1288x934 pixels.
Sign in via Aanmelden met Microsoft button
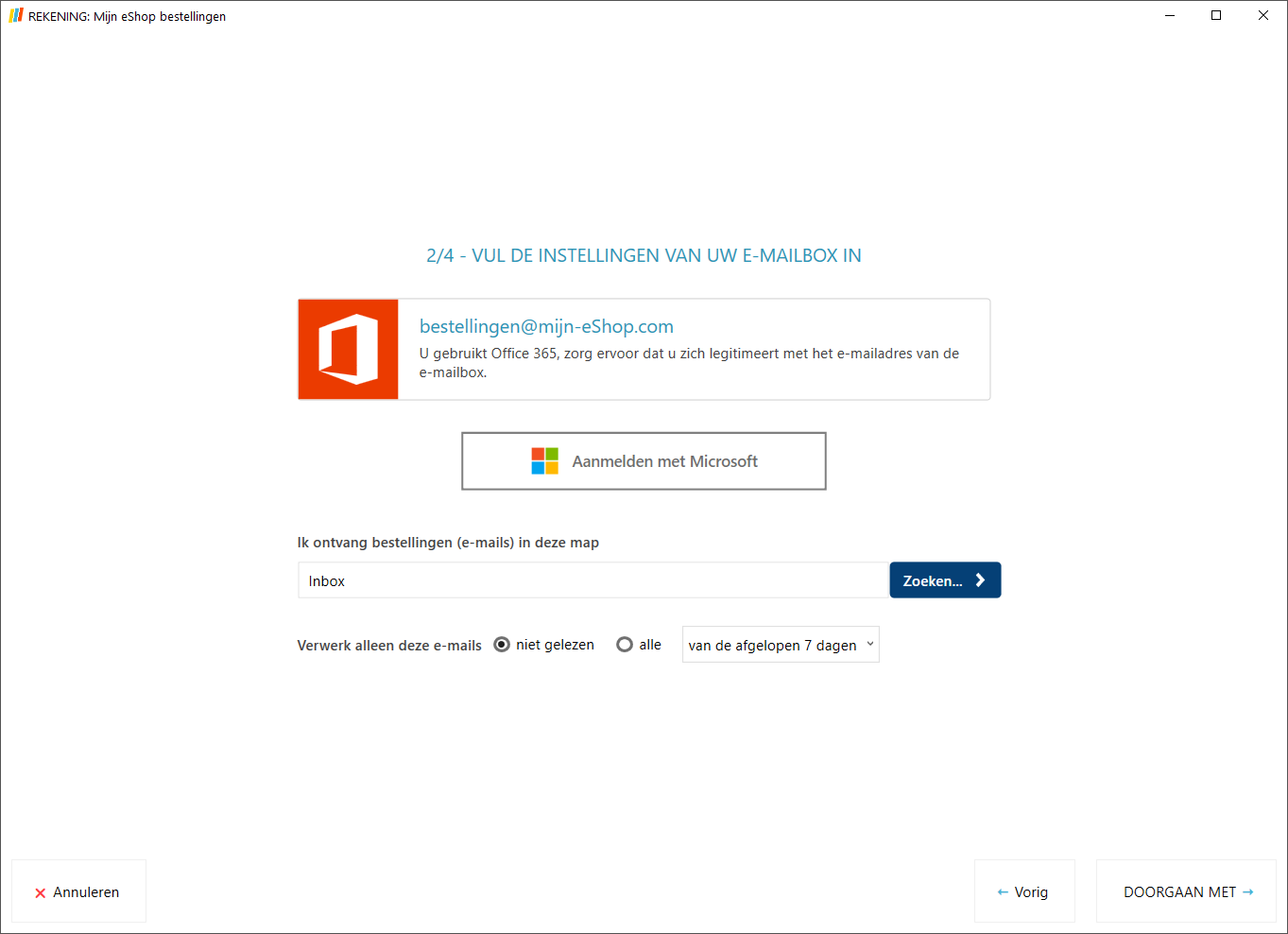(644, 461)
